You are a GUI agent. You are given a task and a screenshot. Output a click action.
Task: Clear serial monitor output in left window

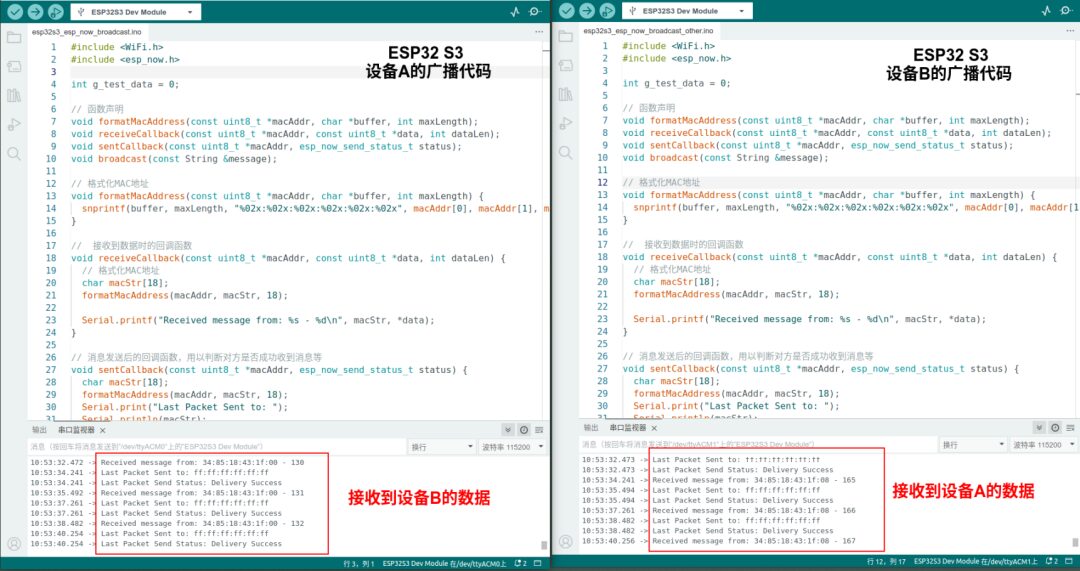click(540, 430)
